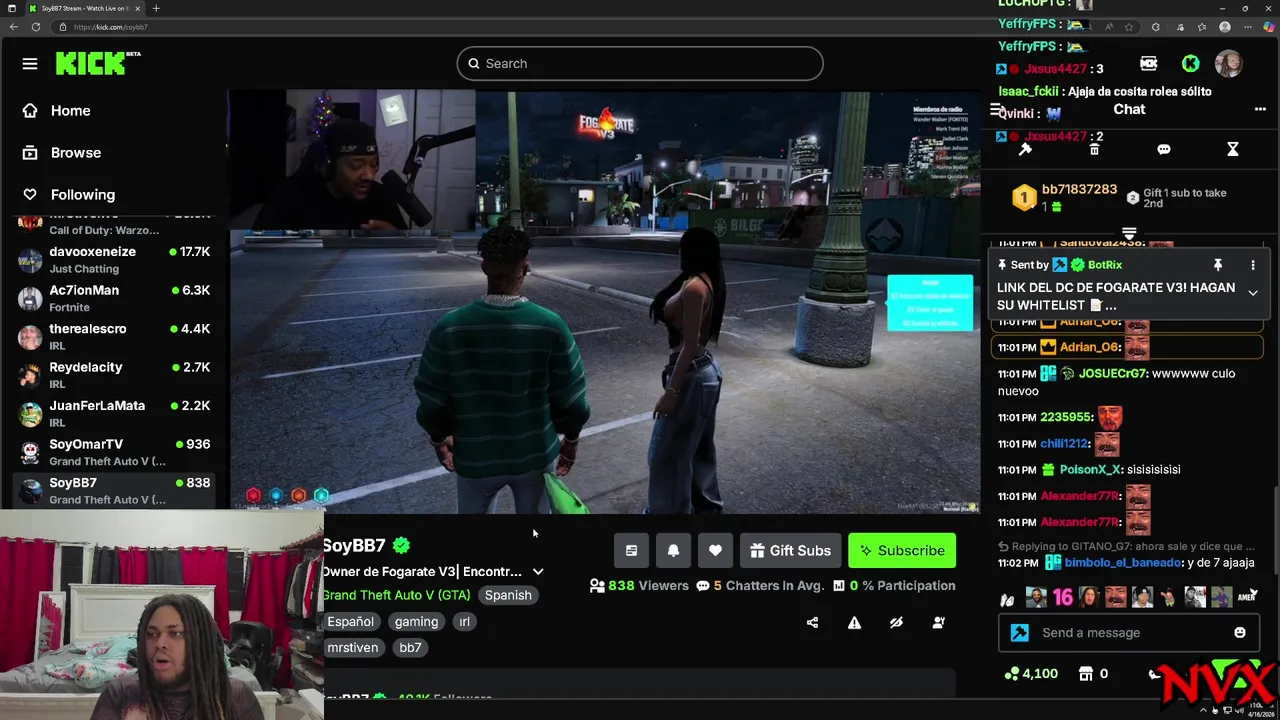
Task: Open the chat options three-dots menu
Action: [1260, 109]
